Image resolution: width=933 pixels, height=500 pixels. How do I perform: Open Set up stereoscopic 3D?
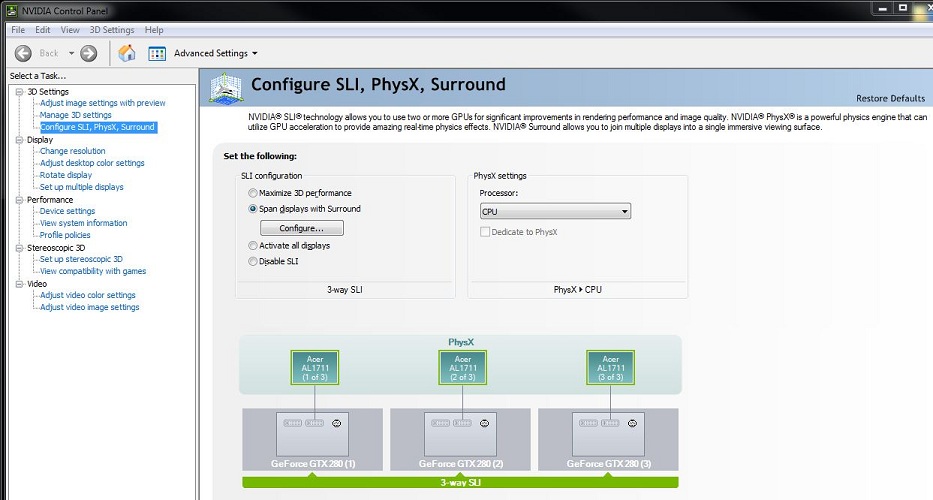click(81, 260)
